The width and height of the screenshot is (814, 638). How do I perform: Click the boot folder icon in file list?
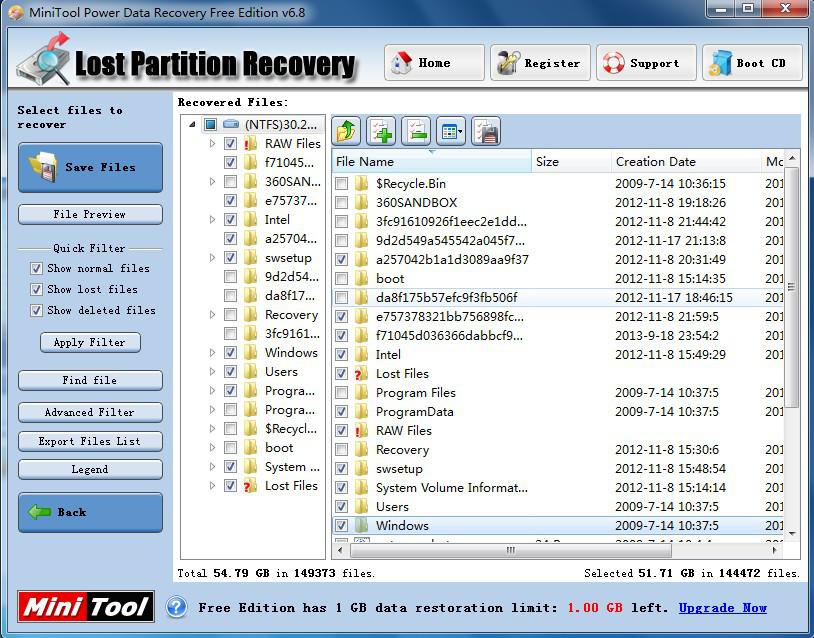[x=361, y=279]
